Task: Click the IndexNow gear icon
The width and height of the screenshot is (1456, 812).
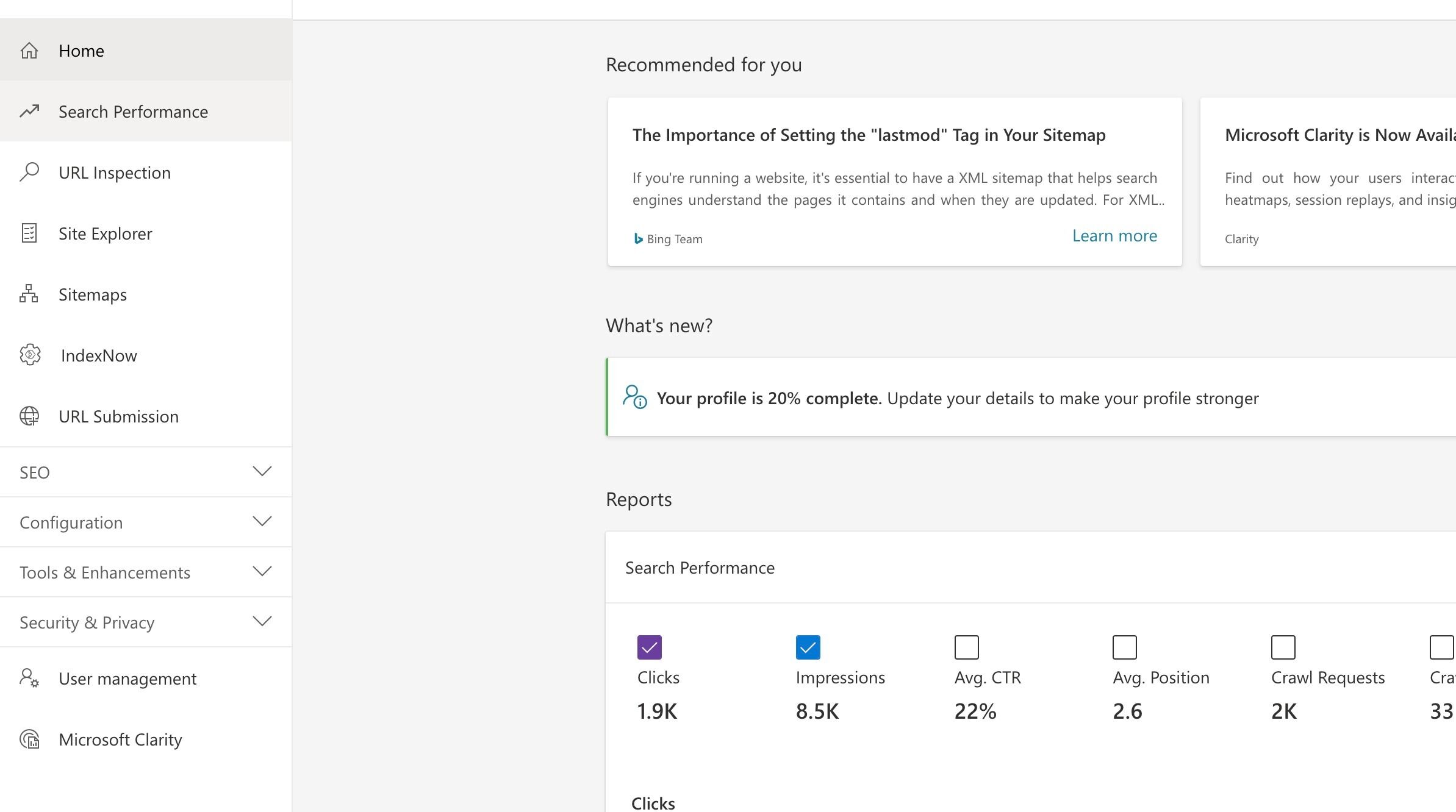Action: (x=30, y=355)
